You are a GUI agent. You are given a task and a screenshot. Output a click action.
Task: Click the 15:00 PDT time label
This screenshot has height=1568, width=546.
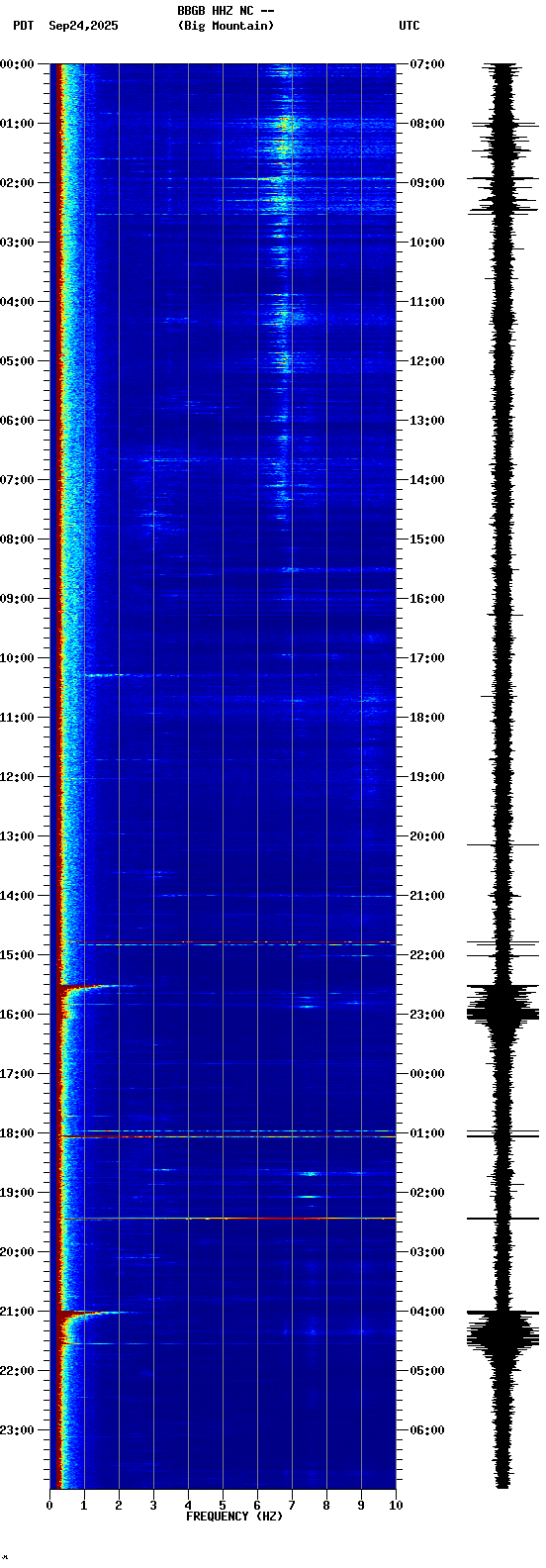[x=17, y=955]
